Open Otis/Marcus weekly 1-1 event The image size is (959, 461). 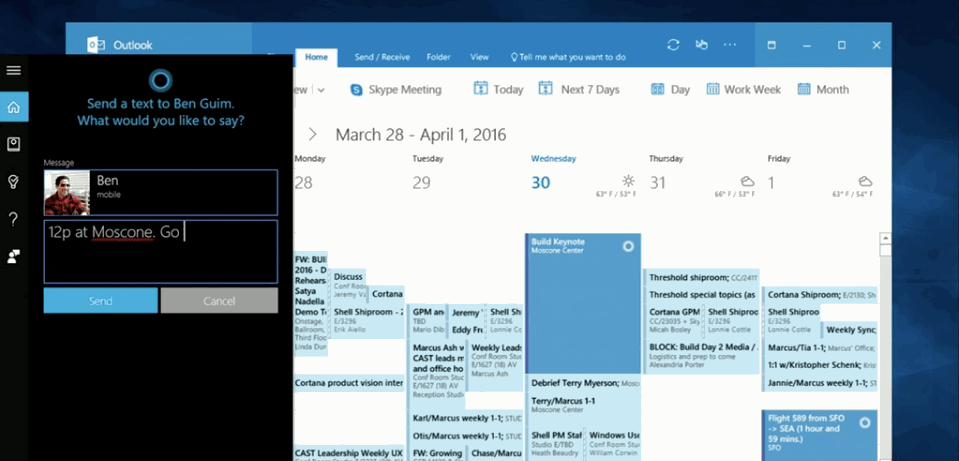[x=465, y=436]
